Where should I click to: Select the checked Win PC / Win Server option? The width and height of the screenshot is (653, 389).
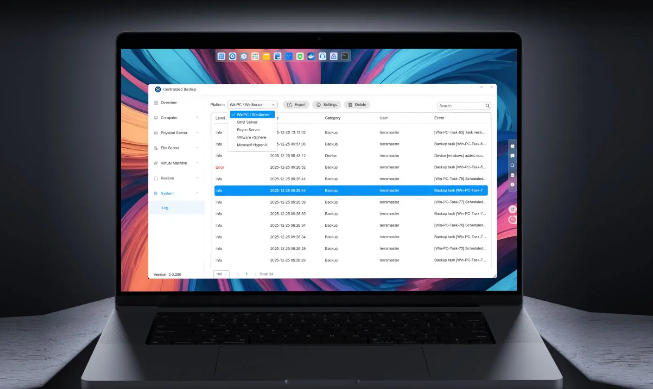click(x=252, y=115)
